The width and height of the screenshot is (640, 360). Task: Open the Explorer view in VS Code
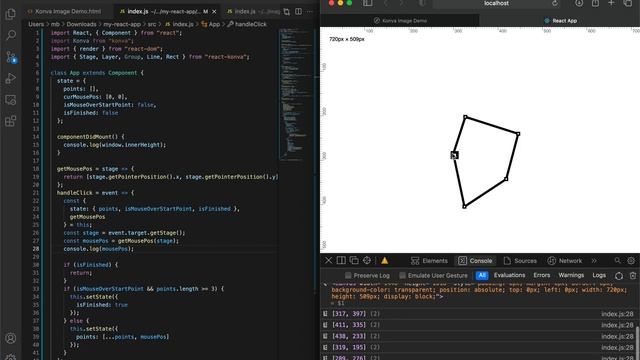coord(11,13)
